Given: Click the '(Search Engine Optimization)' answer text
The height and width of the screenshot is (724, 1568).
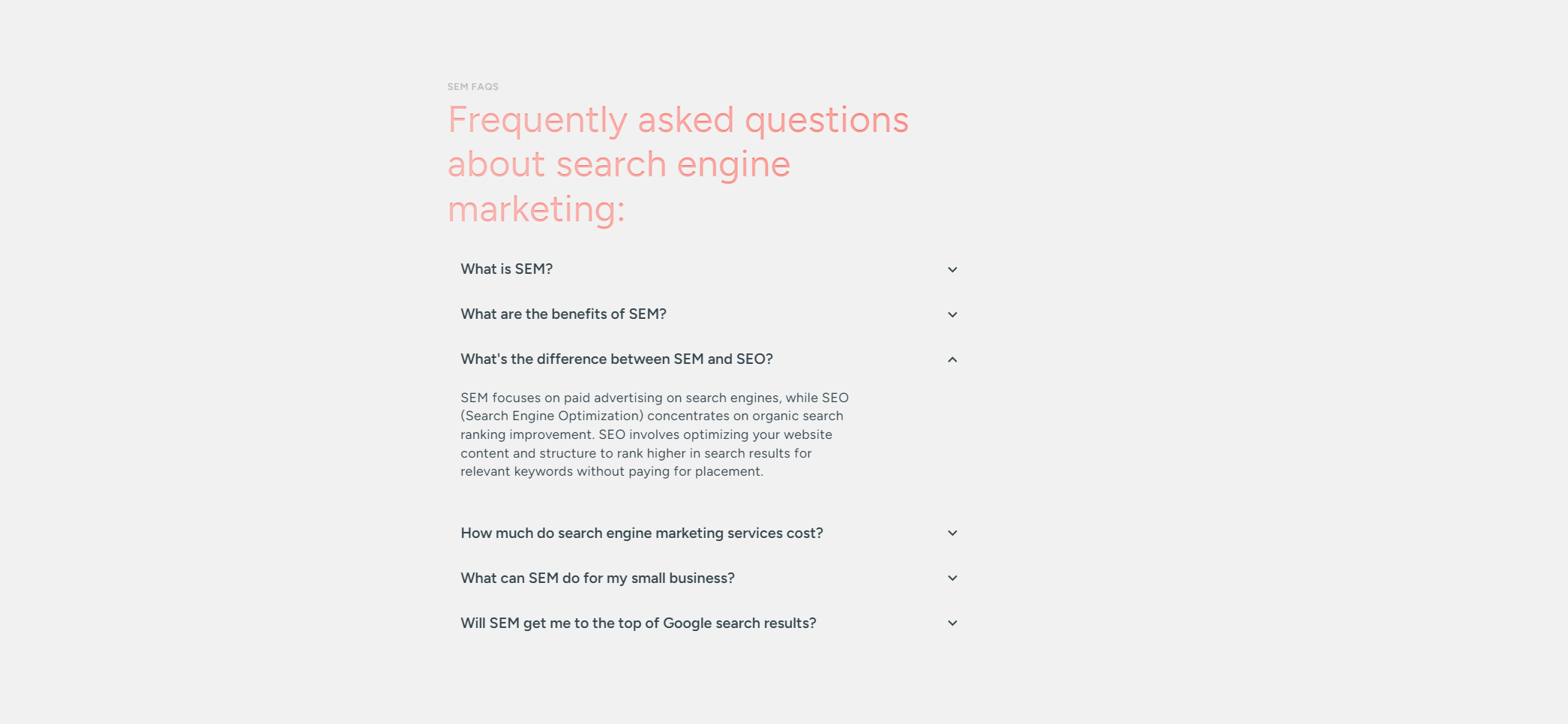Looking at the screenshot, I should click(552, 416).
